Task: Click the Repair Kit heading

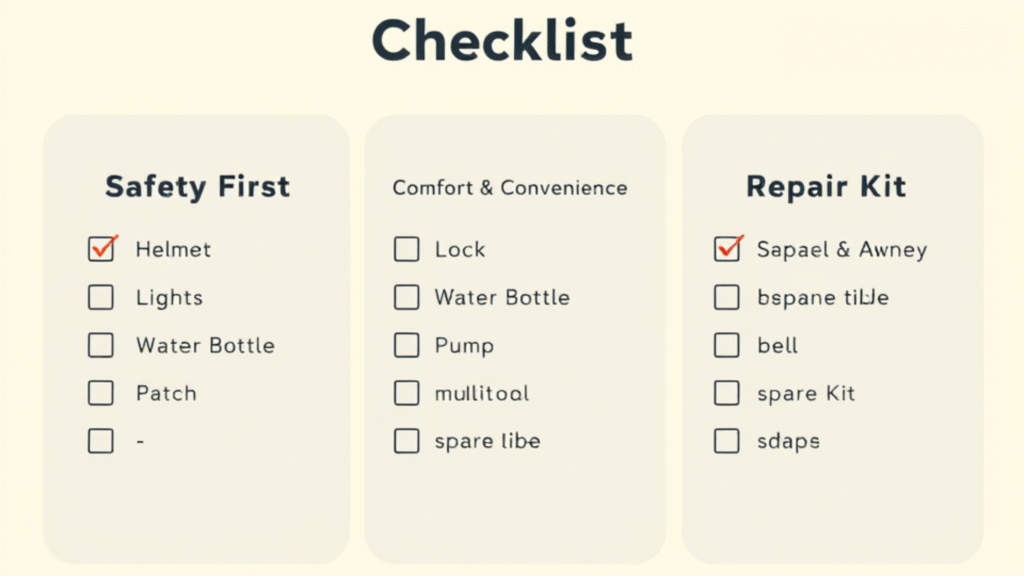Action: (826, 187)
